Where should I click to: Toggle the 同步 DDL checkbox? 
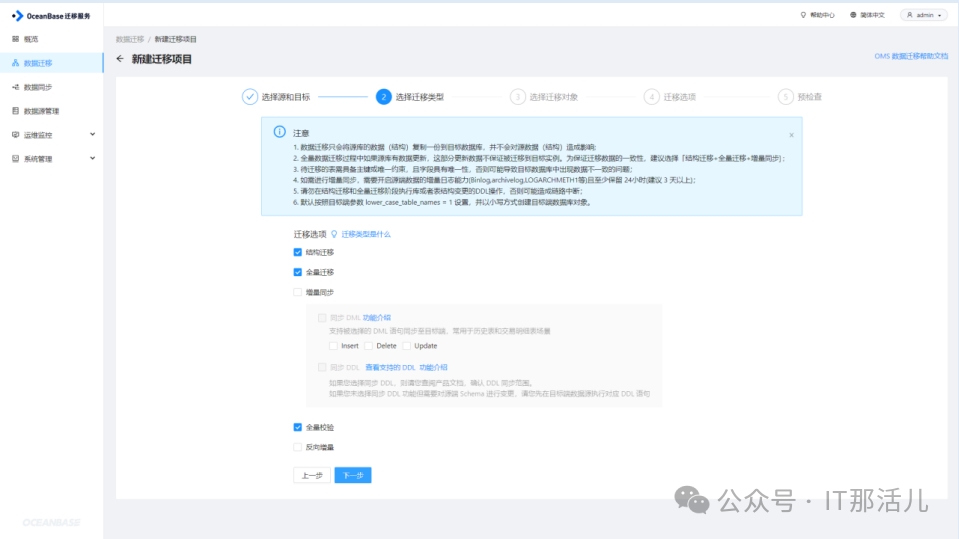322,367
